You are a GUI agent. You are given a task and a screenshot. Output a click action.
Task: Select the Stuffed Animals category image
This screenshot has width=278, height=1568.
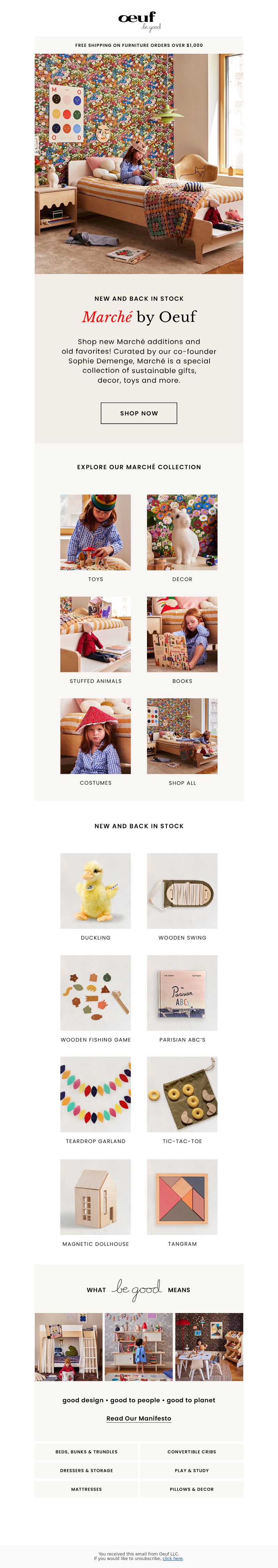point(96,634)
